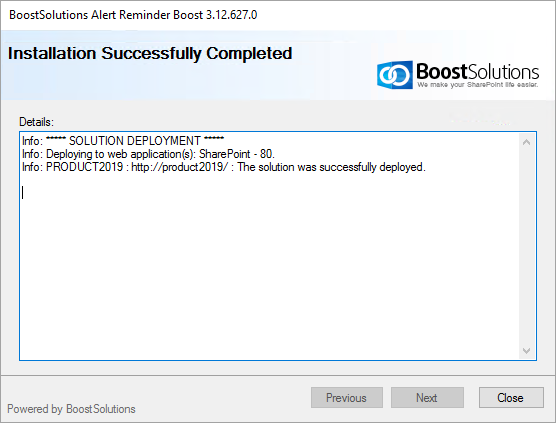
Task: Click the Details: label
Action: click(36, 122)
